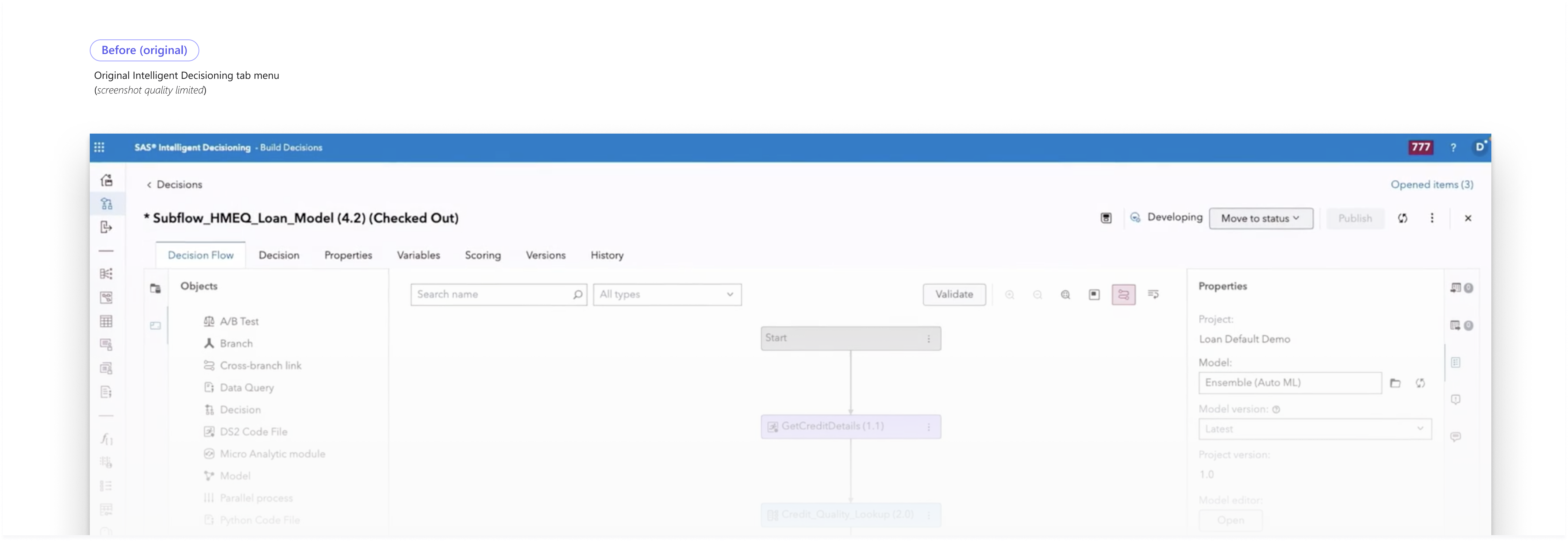Select the GetCreditDetails (1.1) node
The height and width of the screenshot is (541, 1568).
(850, 427)
